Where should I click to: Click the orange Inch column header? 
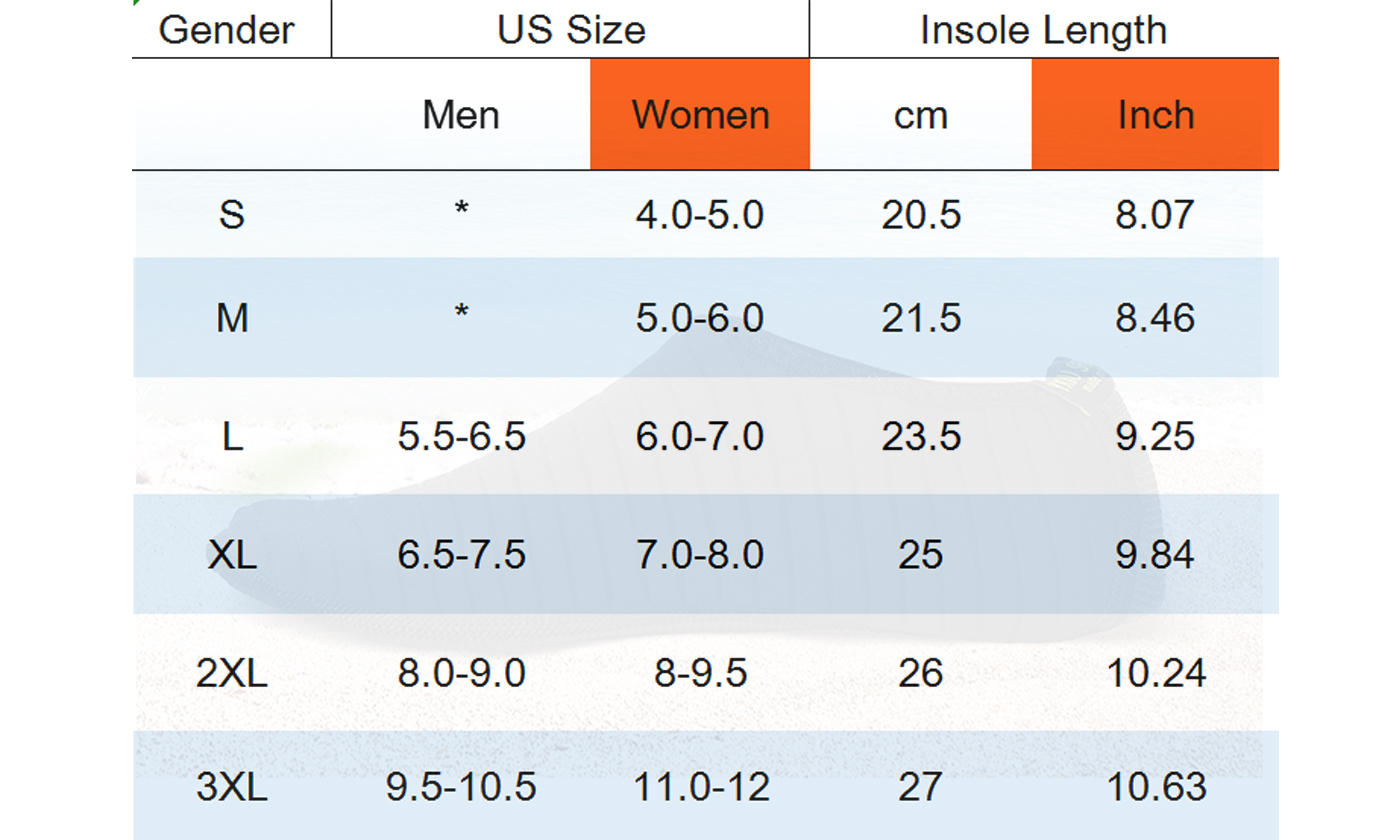[1155, 115]
